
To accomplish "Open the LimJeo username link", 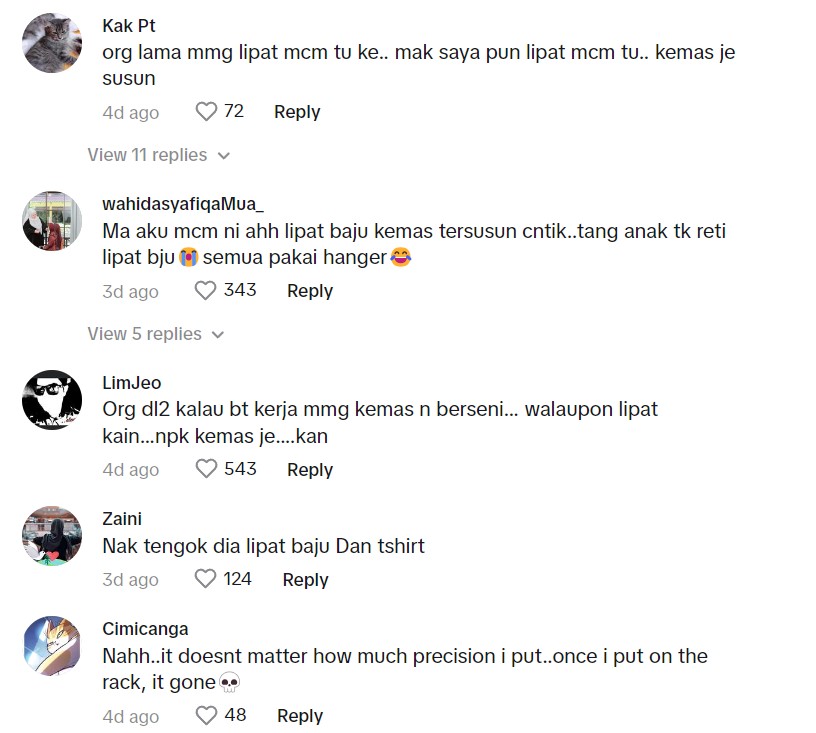I will click(x=131, y=383).
